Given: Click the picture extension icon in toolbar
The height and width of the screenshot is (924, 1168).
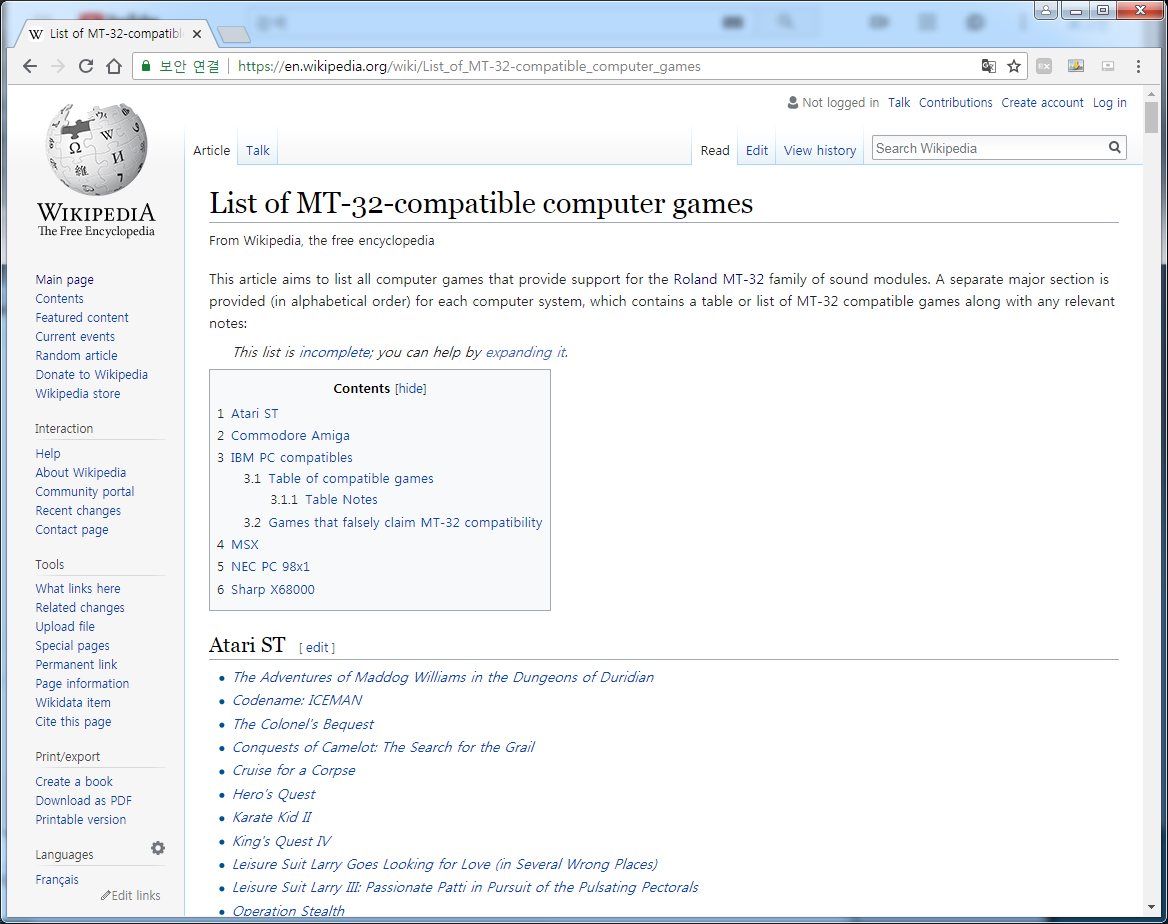Looking at the screenshot, I should tap(1076, 66).
